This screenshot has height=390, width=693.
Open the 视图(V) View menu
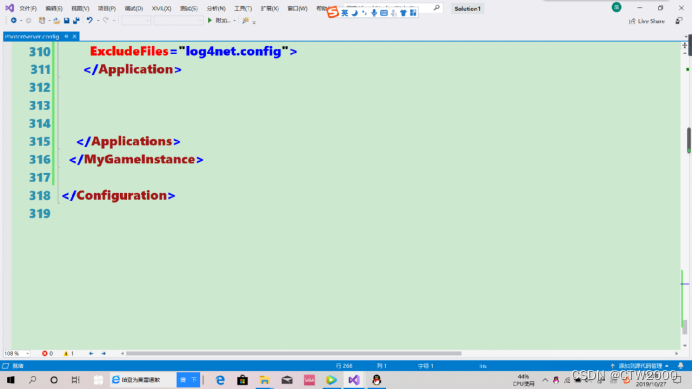[x=80, y=8]
